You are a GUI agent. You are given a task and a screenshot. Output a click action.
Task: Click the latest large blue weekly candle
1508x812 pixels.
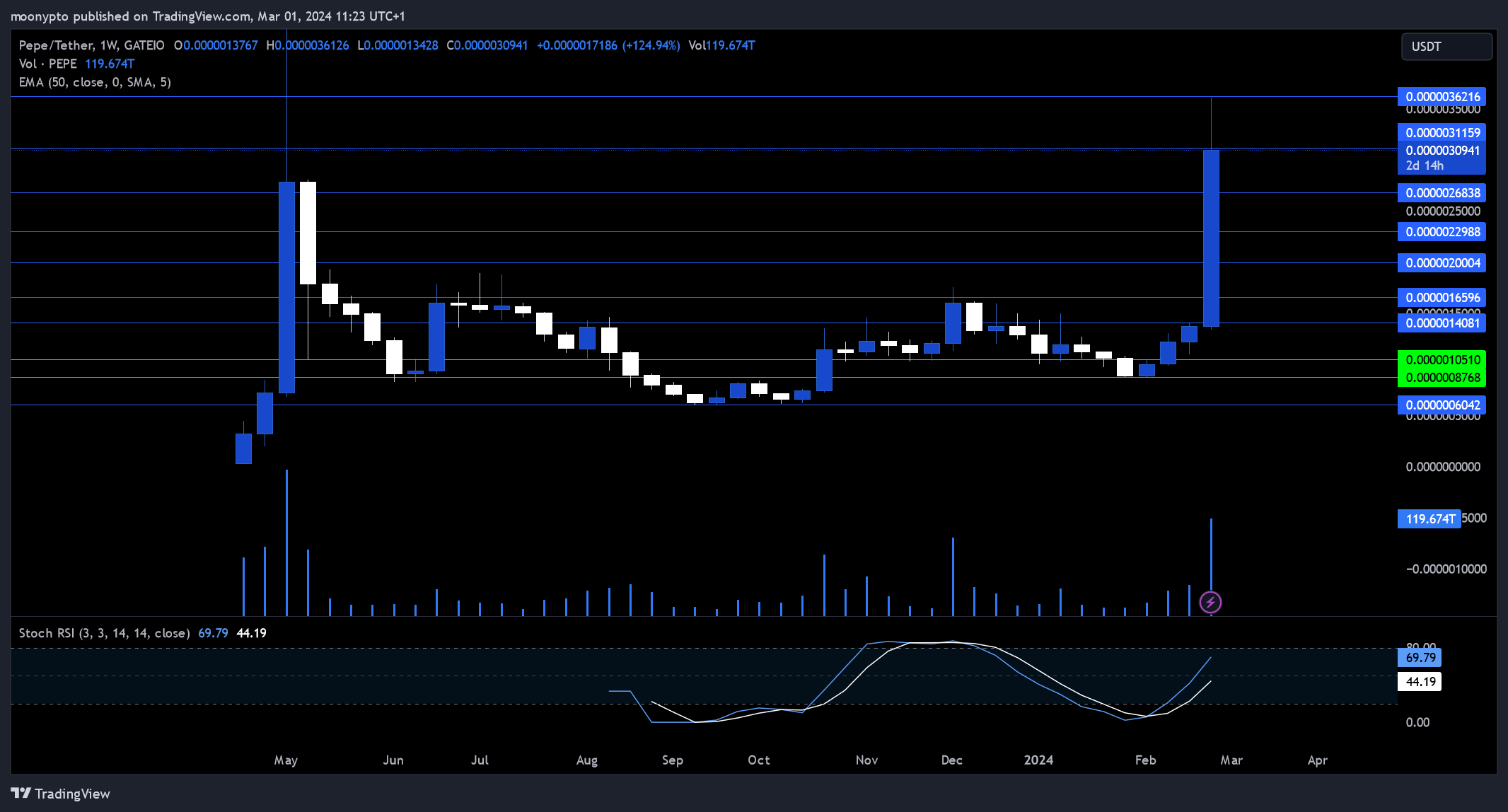(x=1211, y=238)
